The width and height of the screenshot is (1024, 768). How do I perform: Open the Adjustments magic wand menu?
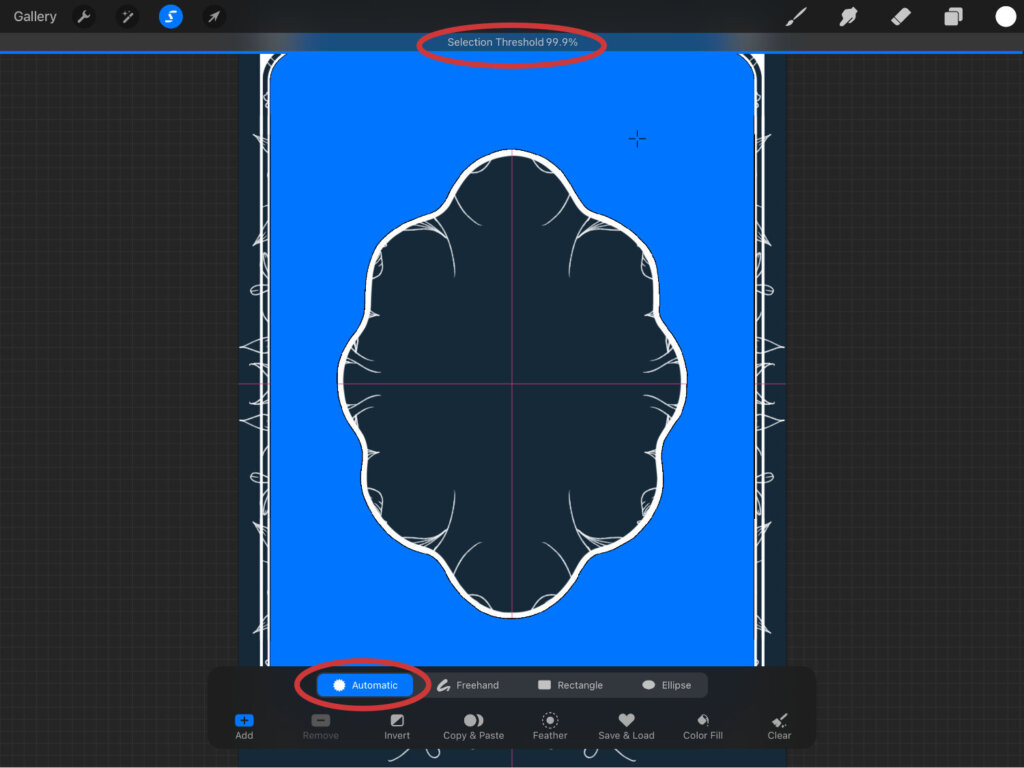tap(127, 17)
